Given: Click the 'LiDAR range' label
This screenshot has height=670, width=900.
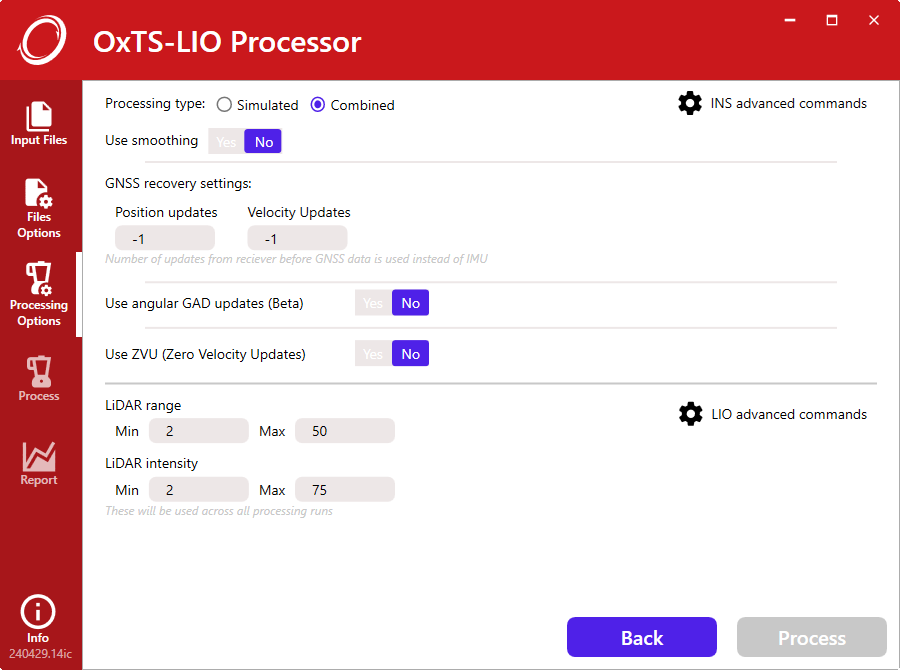Looking at the screenshot, I should pyautogui.click(x=143, y=405).
